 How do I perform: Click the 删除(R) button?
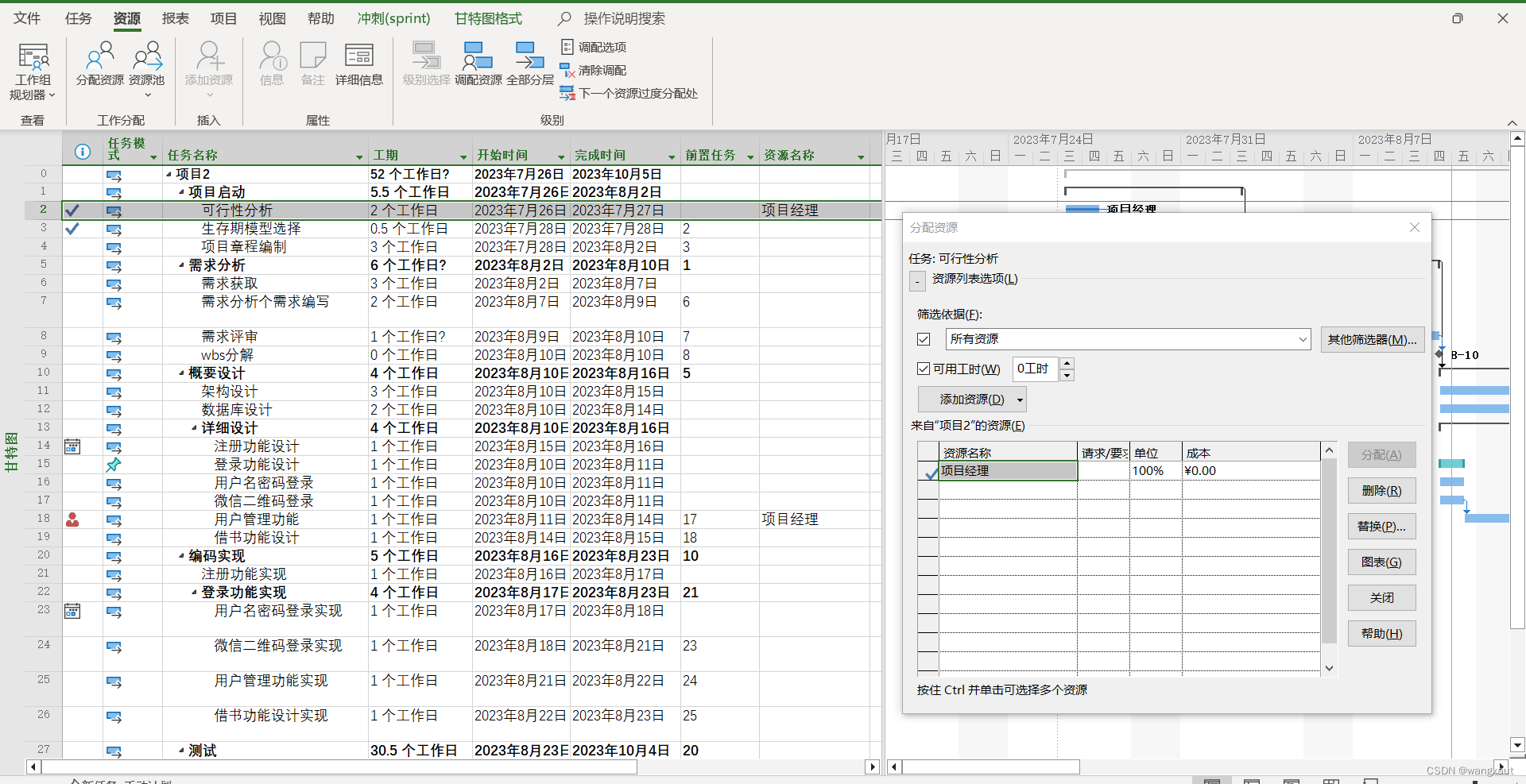coord(1381,491)
